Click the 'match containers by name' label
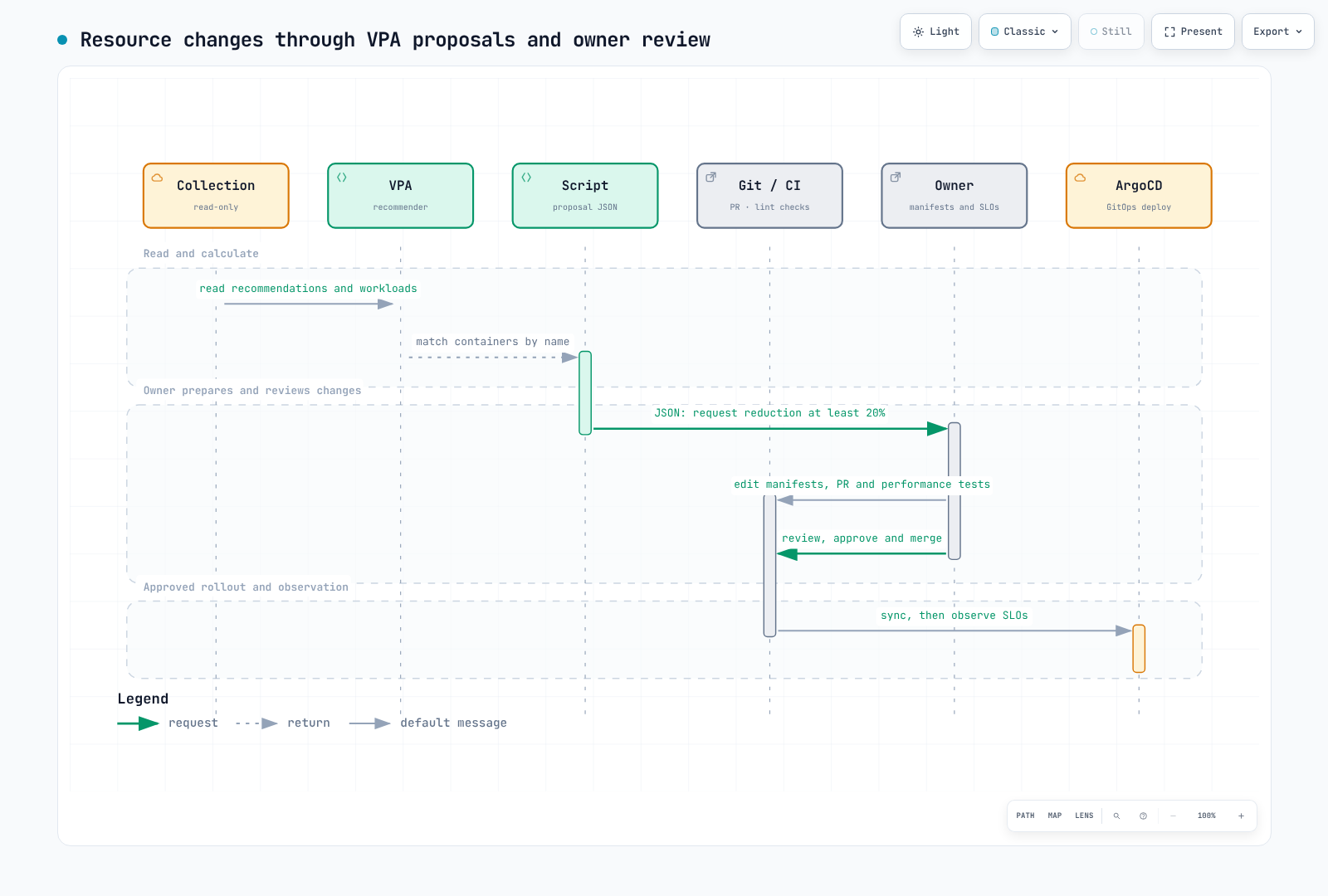 (x=492, y=342)
